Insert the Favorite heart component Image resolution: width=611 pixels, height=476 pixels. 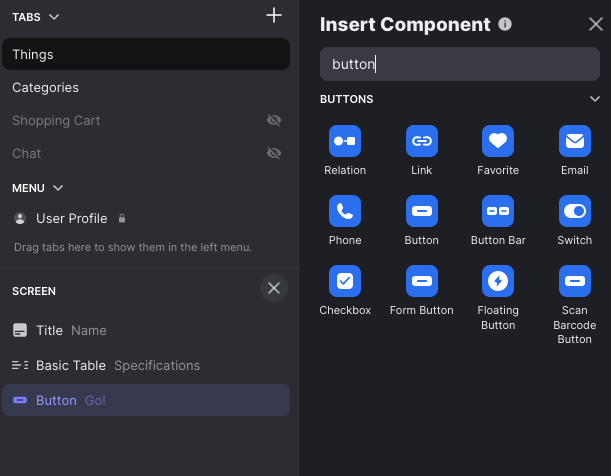point(498,141)
